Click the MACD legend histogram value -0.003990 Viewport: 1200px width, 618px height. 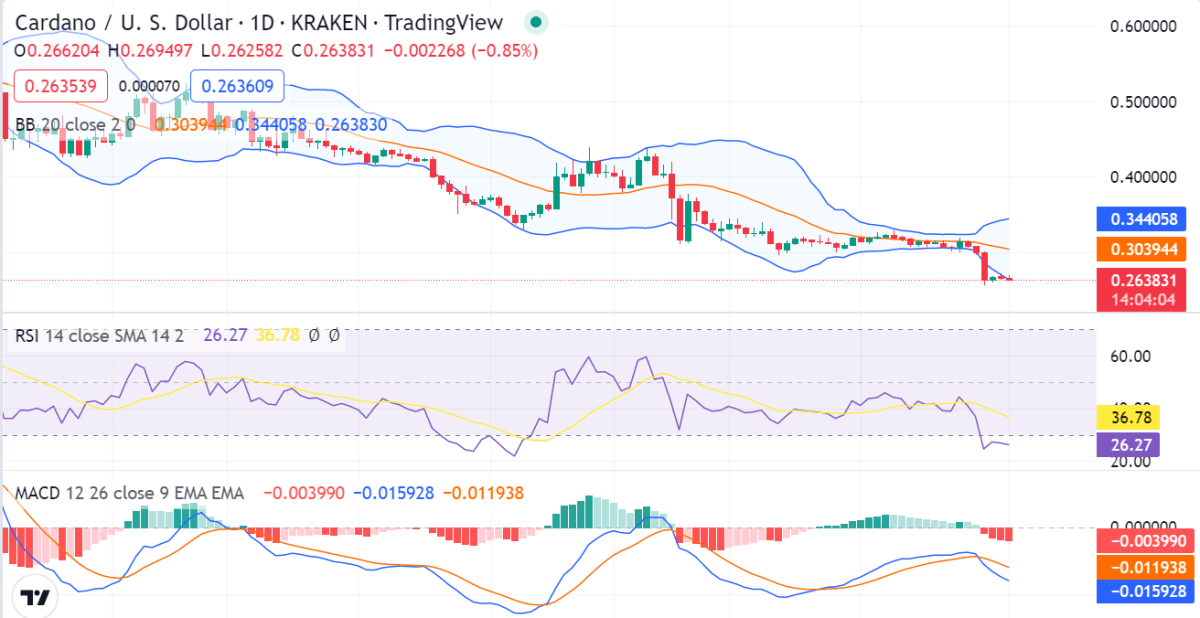(x=305, y=493)
